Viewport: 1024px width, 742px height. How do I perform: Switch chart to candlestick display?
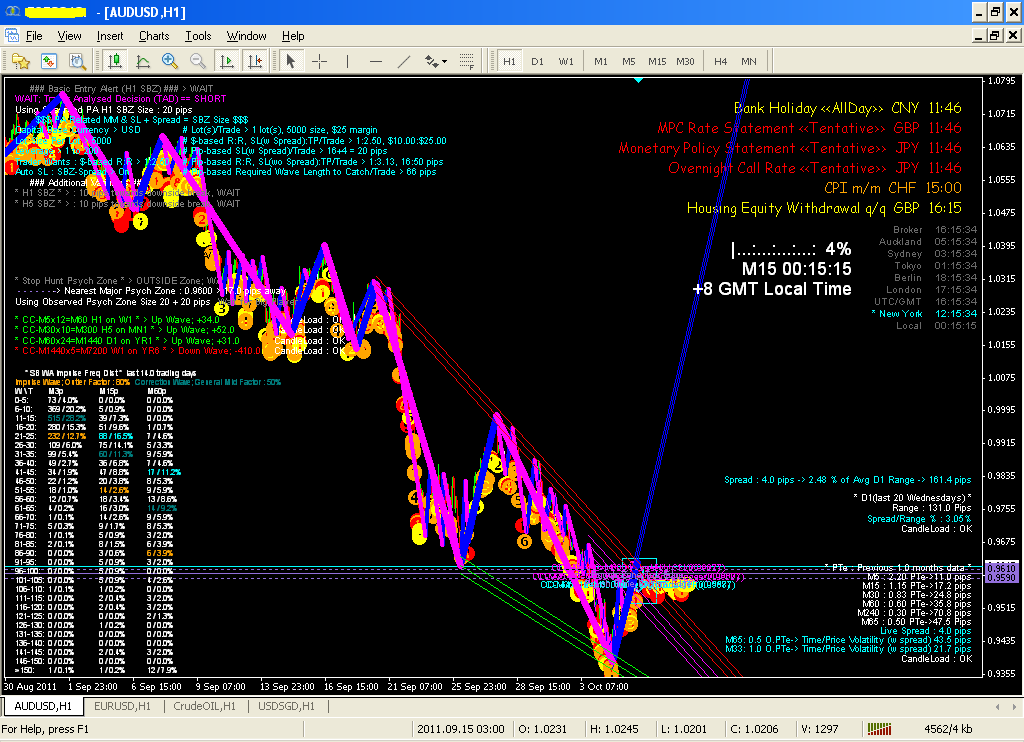click(x=114, y=61)
